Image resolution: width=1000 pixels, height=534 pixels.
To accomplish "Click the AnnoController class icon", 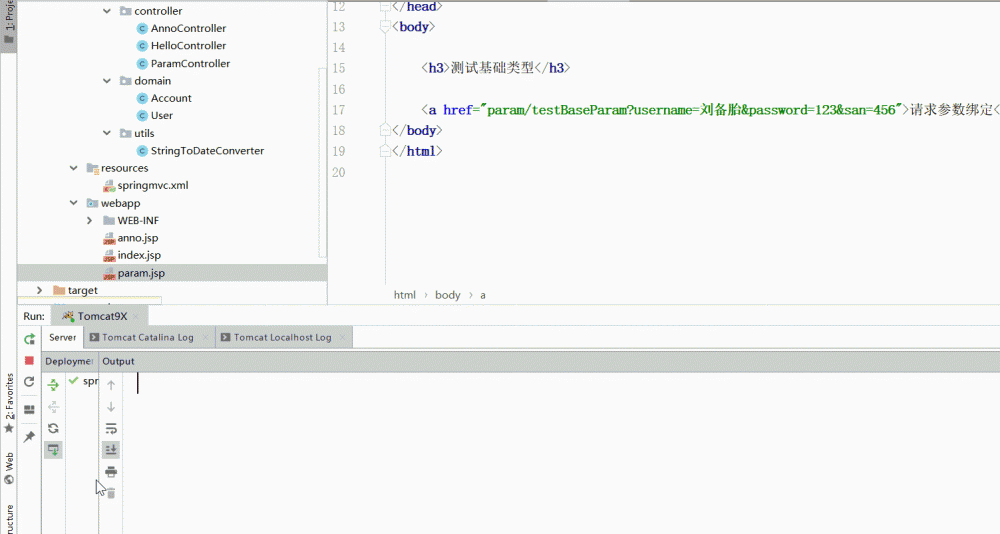I will pos(143,28).
